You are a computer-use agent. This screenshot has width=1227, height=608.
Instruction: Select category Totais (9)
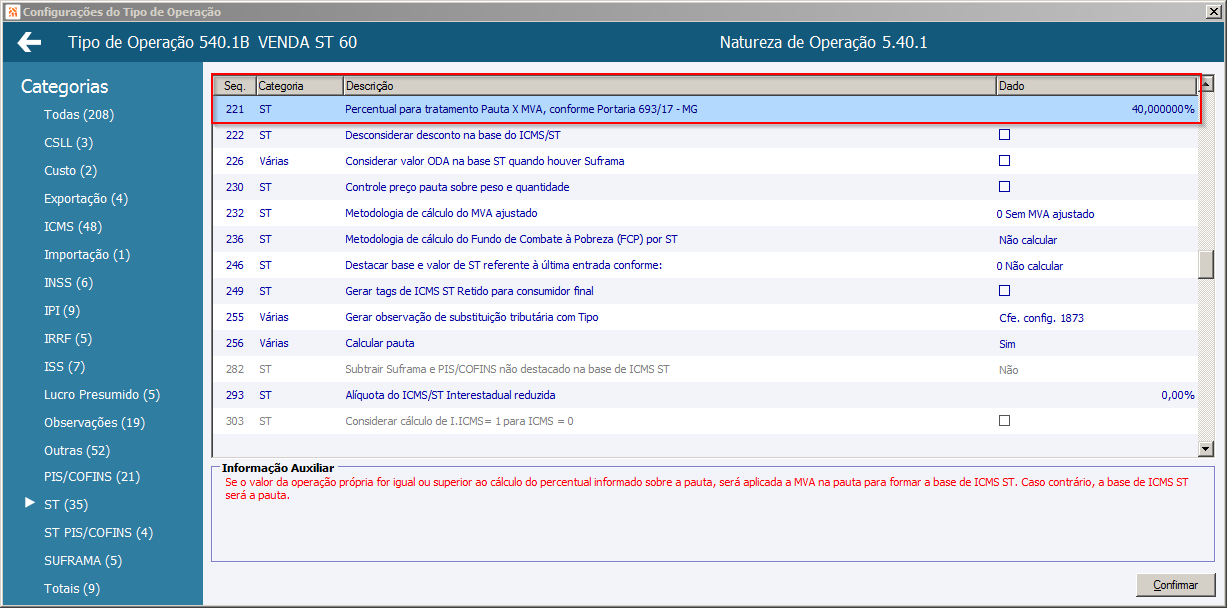(x=72, y=589)
